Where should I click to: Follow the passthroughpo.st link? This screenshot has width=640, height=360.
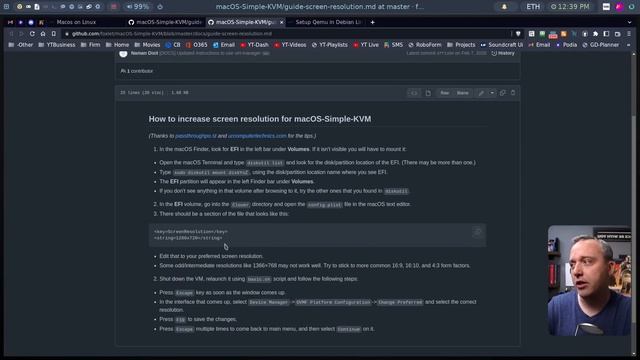(196, 136)
